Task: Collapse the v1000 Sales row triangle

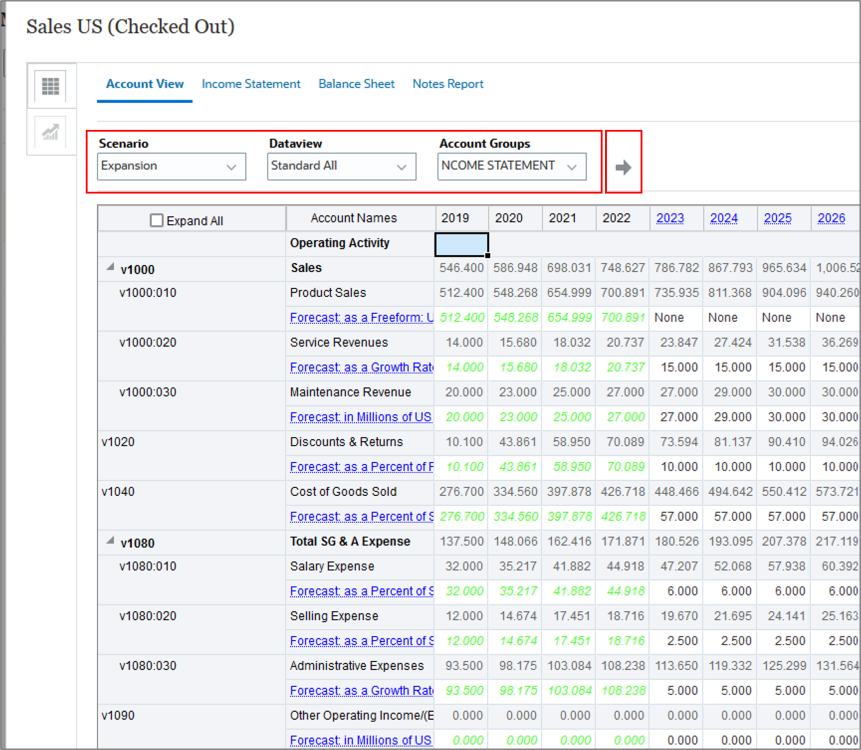Action: pos(110,267)
